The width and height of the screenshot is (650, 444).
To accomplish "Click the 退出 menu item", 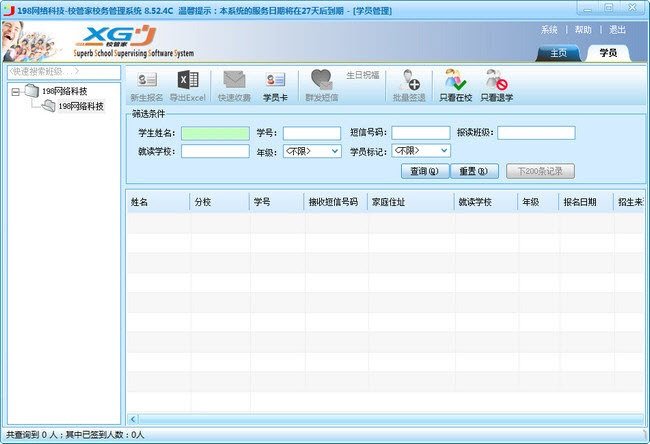I will (617, 30).
